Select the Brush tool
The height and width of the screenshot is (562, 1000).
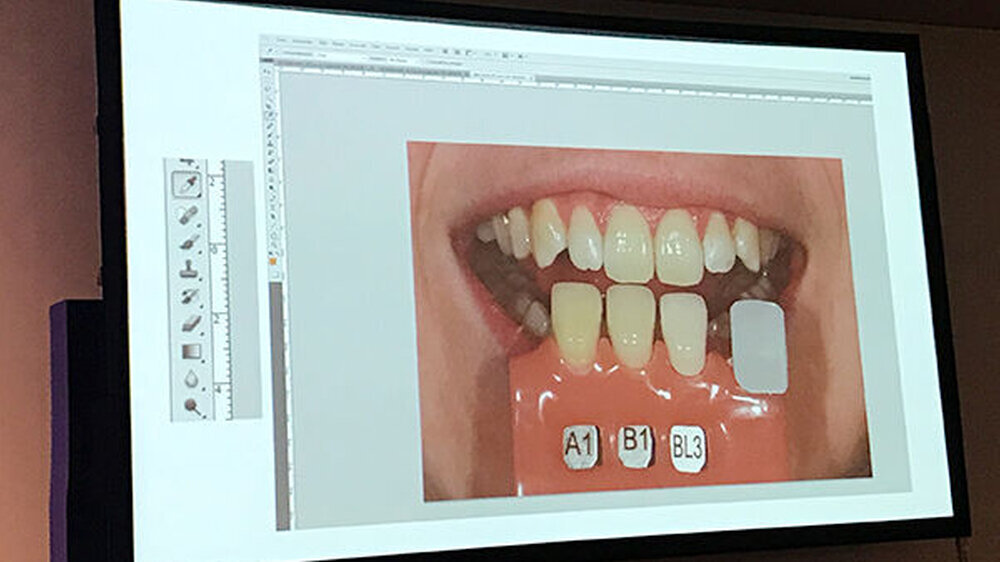click(188, 242)
